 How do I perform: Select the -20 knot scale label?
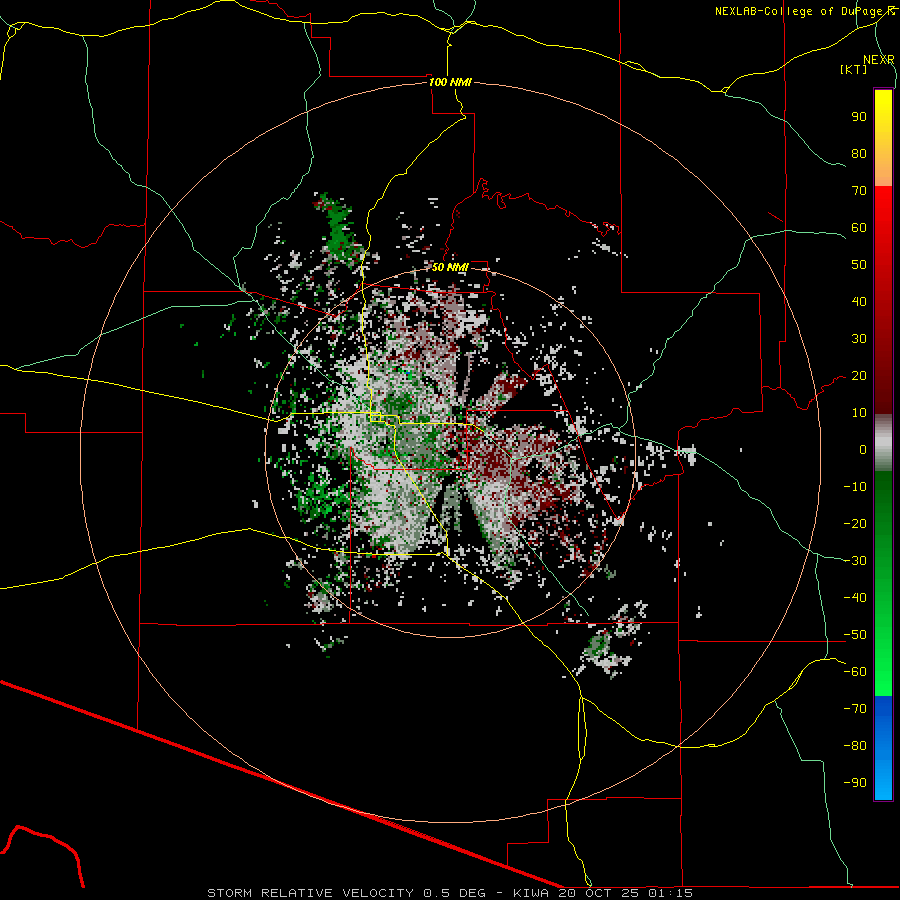(855, 524)
